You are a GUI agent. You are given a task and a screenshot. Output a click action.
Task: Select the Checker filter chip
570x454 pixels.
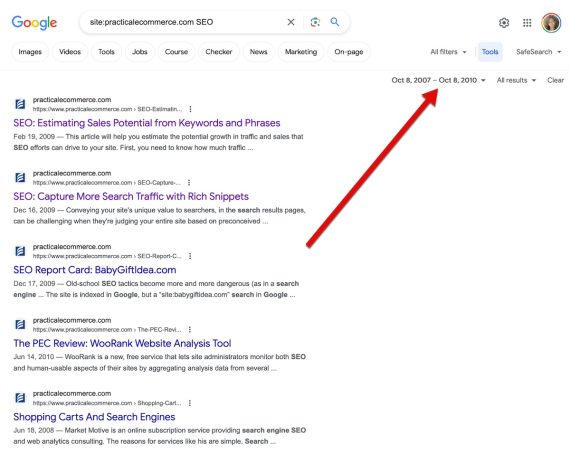(218, 52)
